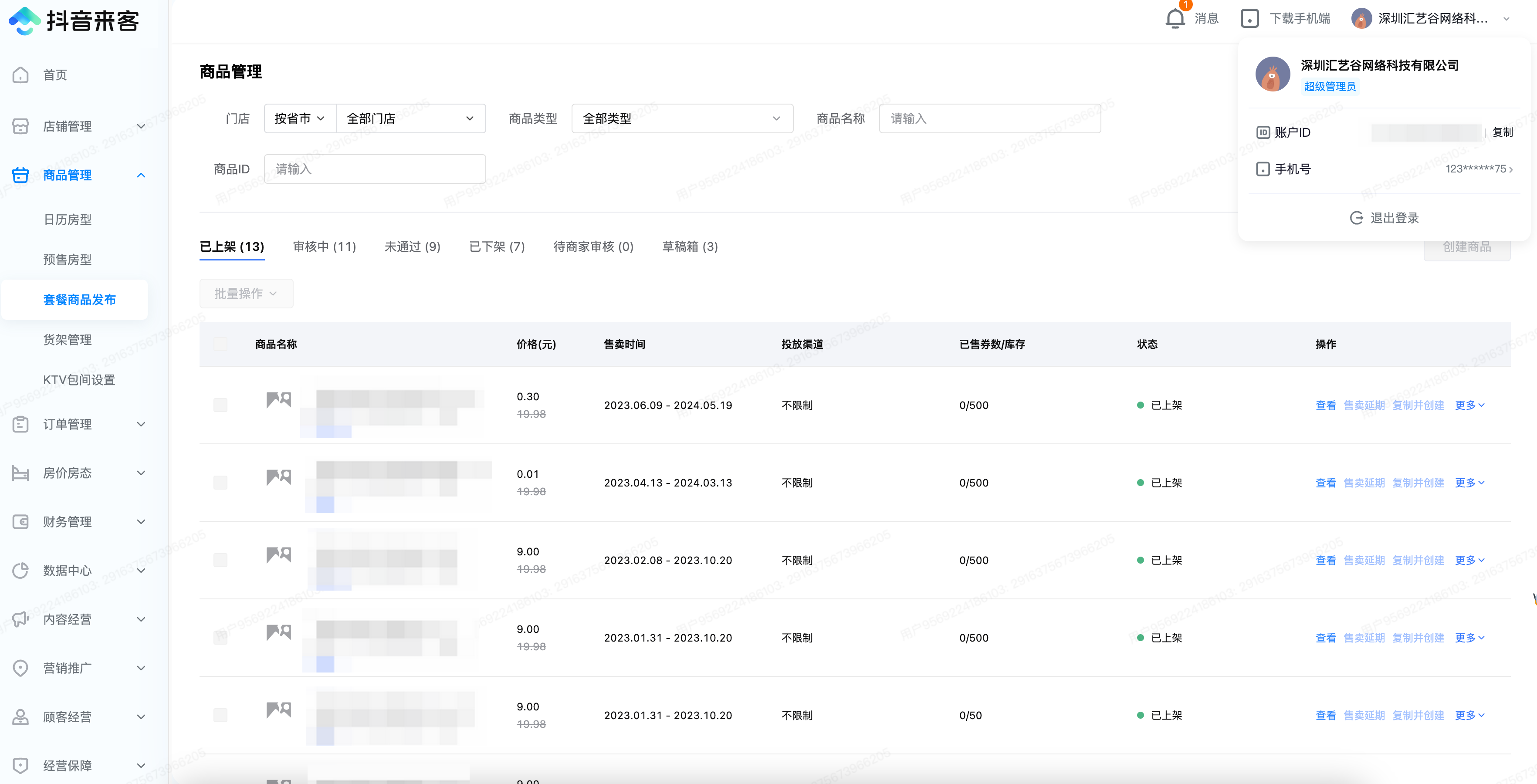This screenshot has width=1537, height=784.
Task: Open 日历房型 in the sidebar
Action: point(68,220)
